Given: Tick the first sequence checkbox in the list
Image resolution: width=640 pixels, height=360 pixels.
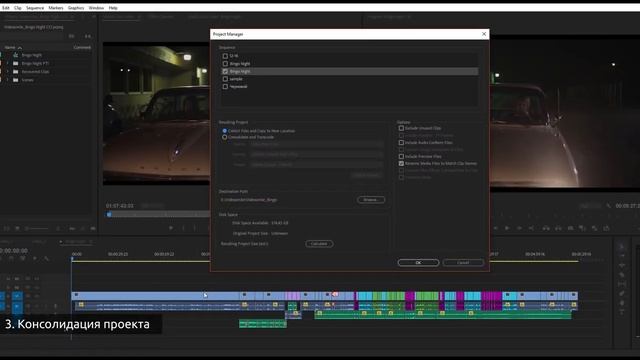Looking at the screenshot, I should (225, 56).
